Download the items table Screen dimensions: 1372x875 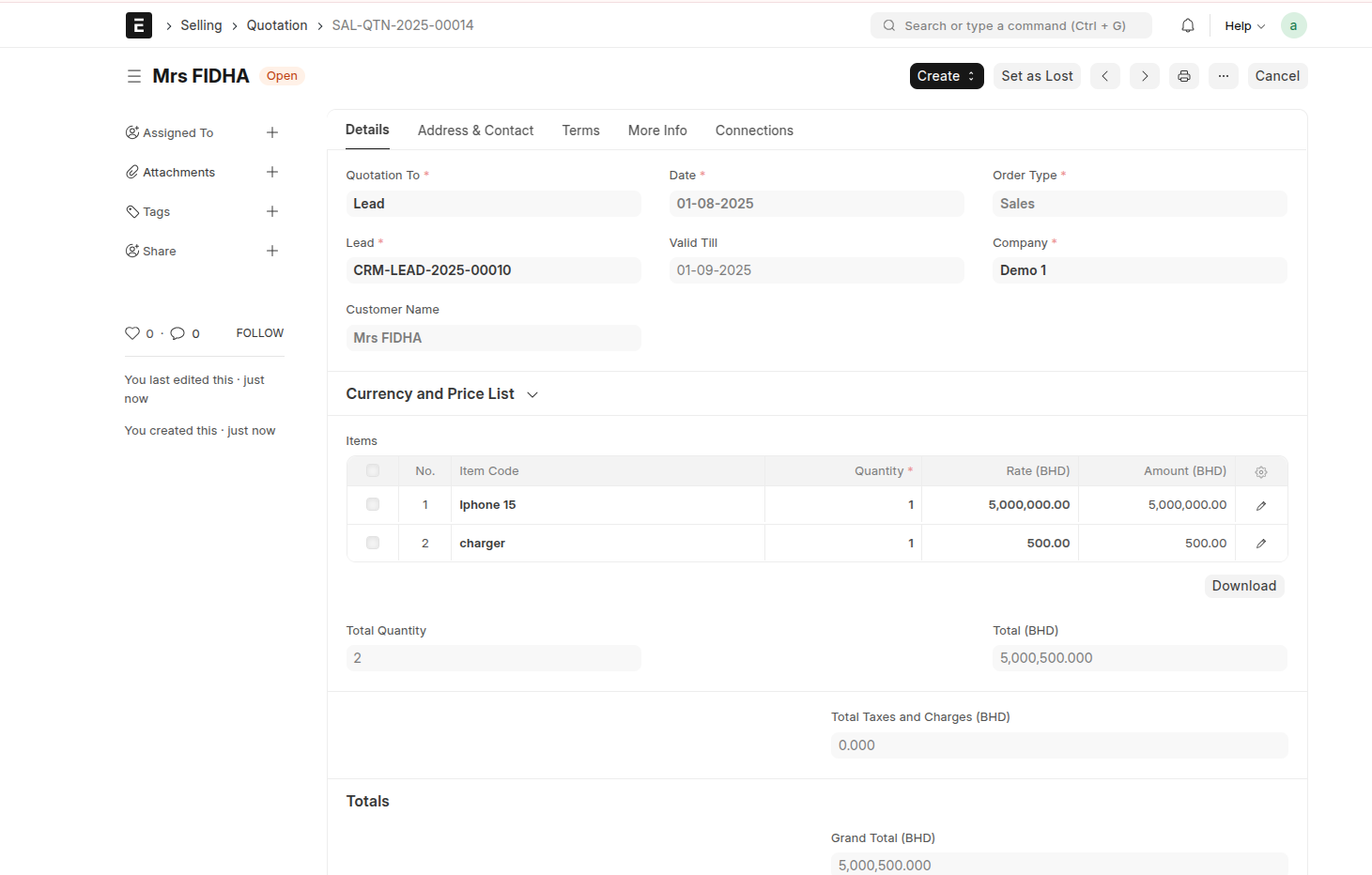1243,586
